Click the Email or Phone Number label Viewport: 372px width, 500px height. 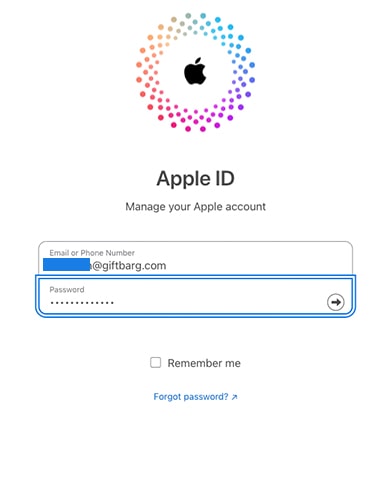[92, 253]
